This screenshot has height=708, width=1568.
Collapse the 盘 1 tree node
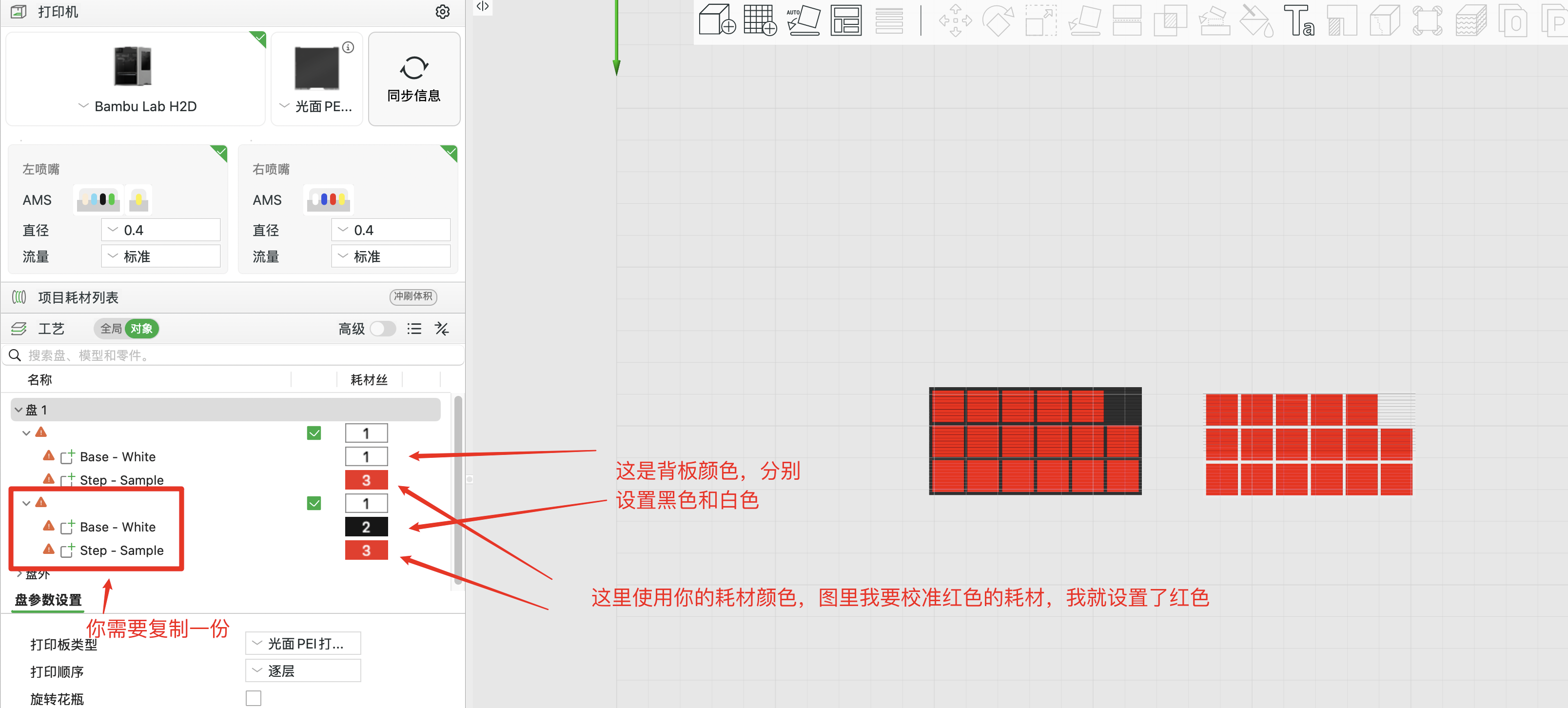click(18, 410)
